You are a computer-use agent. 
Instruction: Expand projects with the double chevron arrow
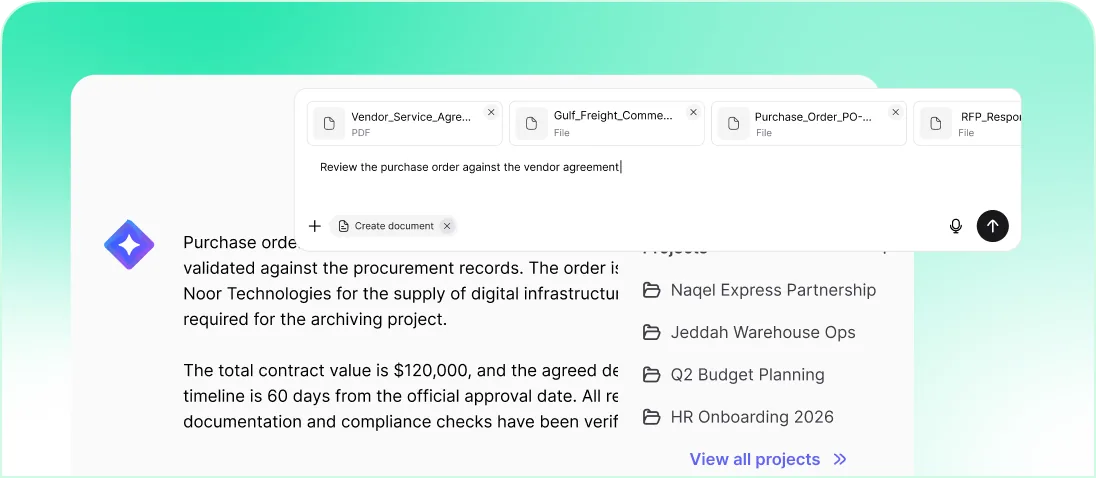point(840,459)
